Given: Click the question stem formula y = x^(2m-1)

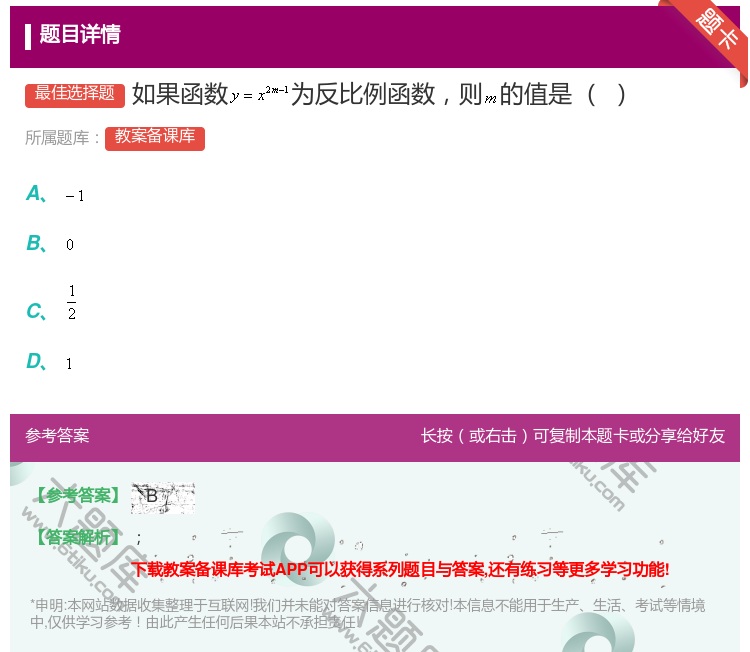Looking at the screenshot, I should [x=259, y=94].
